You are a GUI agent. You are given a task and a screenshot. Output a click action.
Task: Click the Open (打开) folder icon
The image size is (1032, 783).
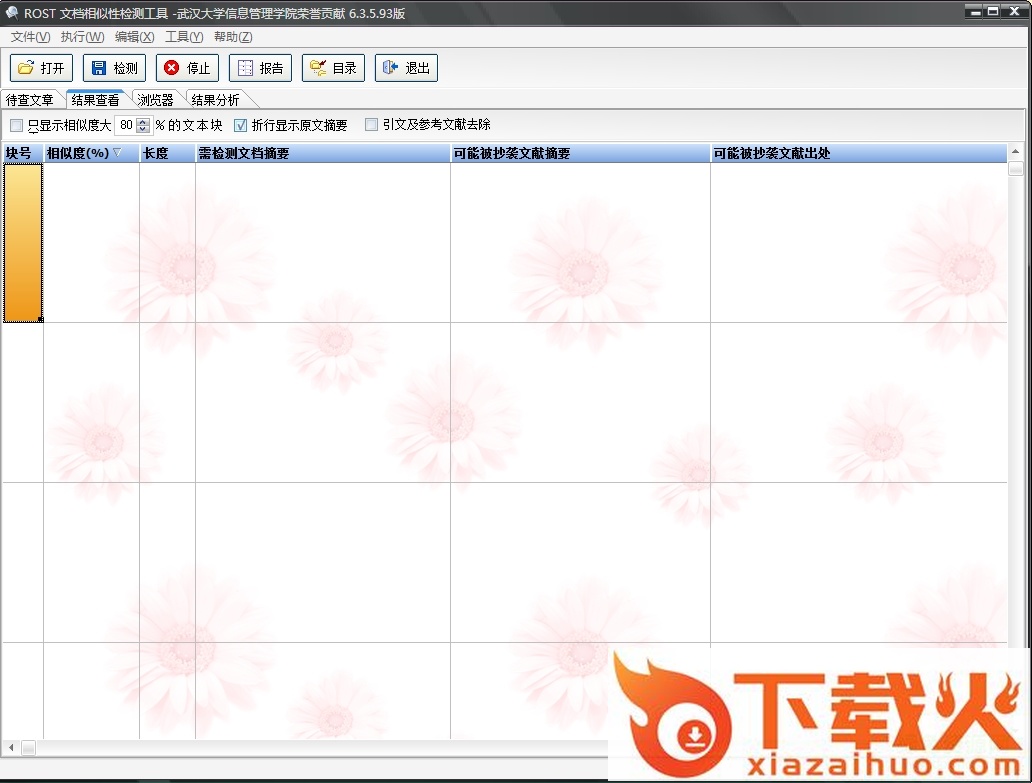(x=26, y=68)
